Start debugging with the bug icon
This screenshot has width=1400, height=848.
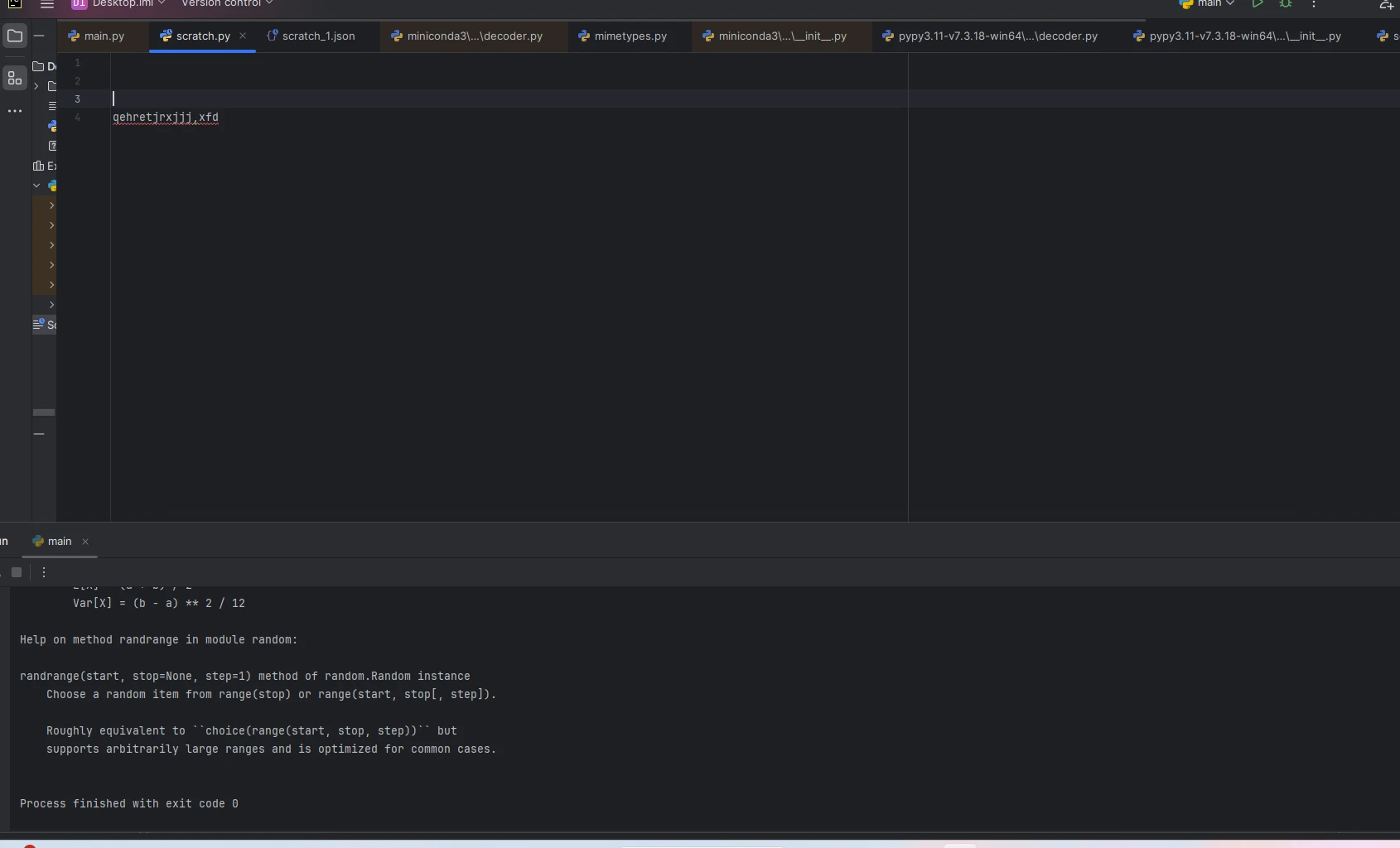pos(1286,4)
